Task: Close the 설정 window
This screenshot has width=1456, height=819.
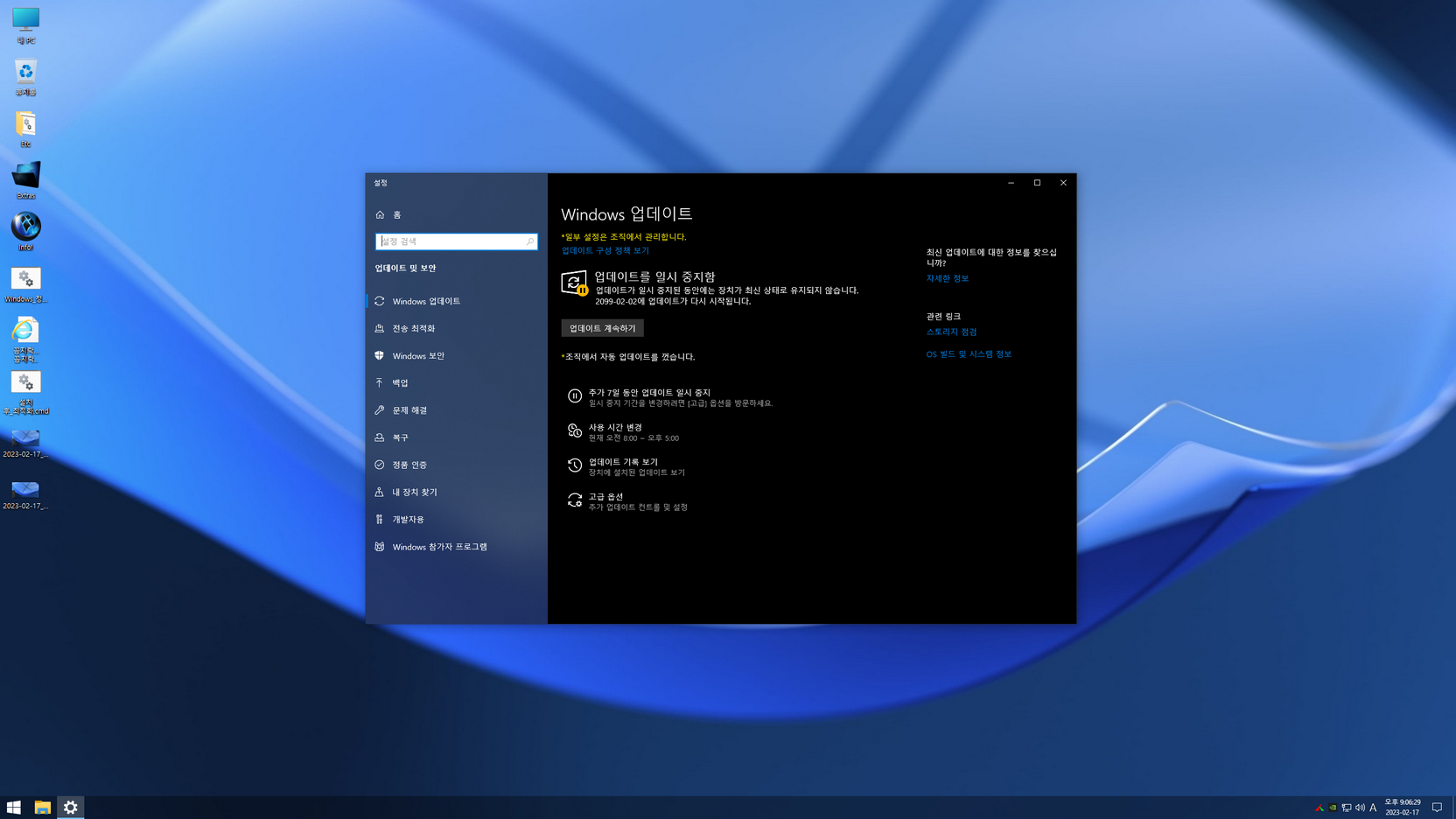Action: click(x=1063, y=183)
